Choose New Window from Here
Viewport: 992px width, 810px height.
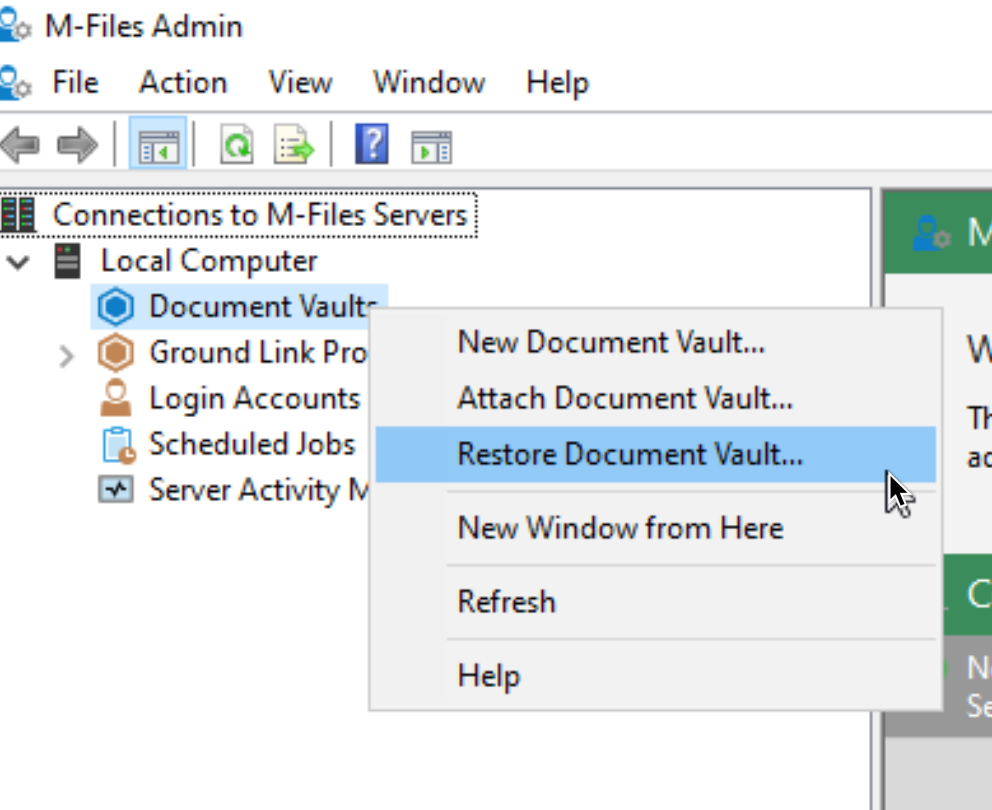(655, 528)
